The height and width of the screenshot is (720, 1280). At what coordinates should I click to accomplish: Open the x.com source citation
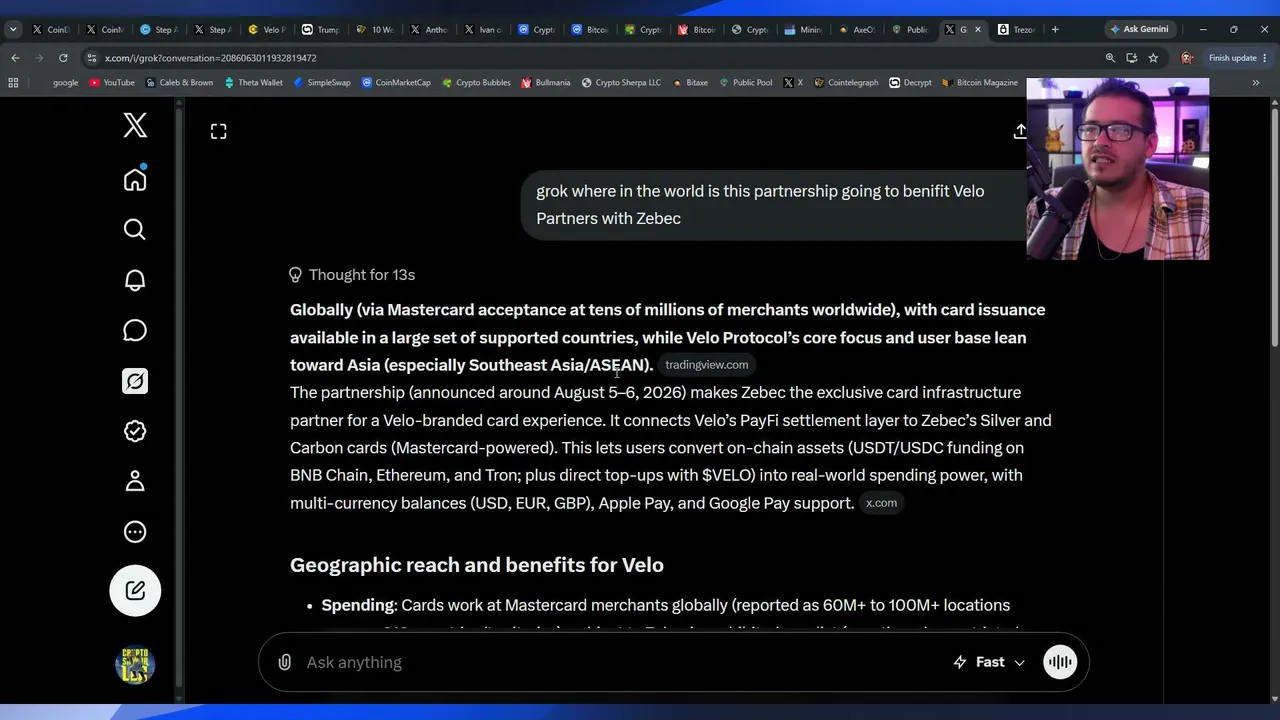pos(881,503)
